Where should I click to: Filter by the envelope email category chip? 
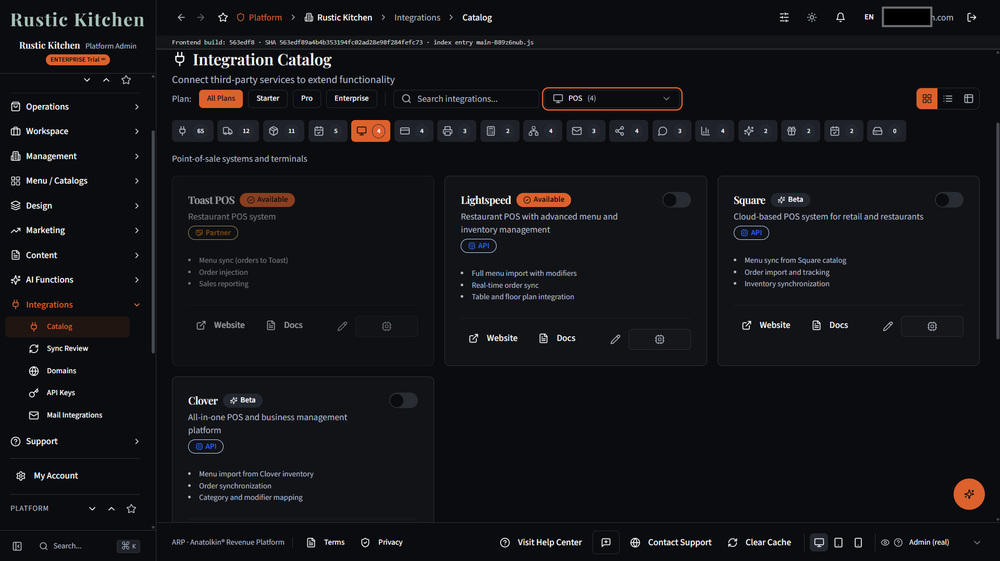pos(585,131)
